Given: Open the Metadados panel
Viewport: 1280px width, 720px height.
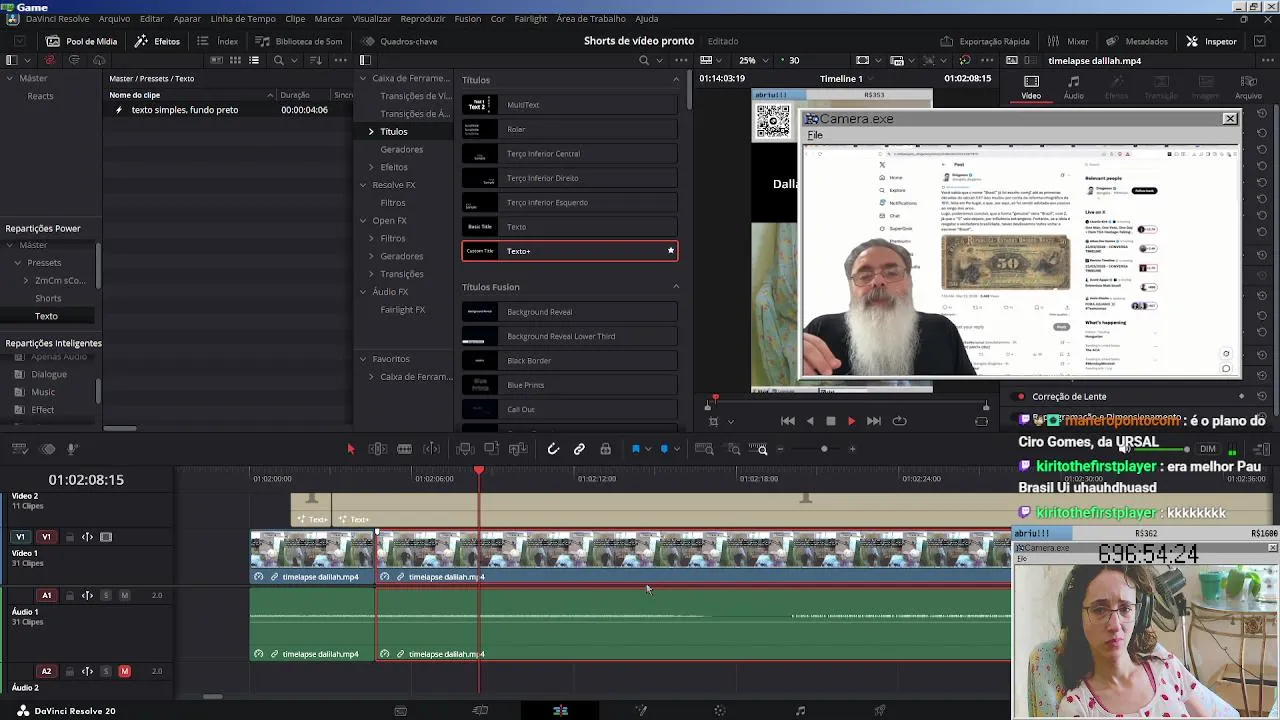Looking at the screenshot, I should (1137, 41).
